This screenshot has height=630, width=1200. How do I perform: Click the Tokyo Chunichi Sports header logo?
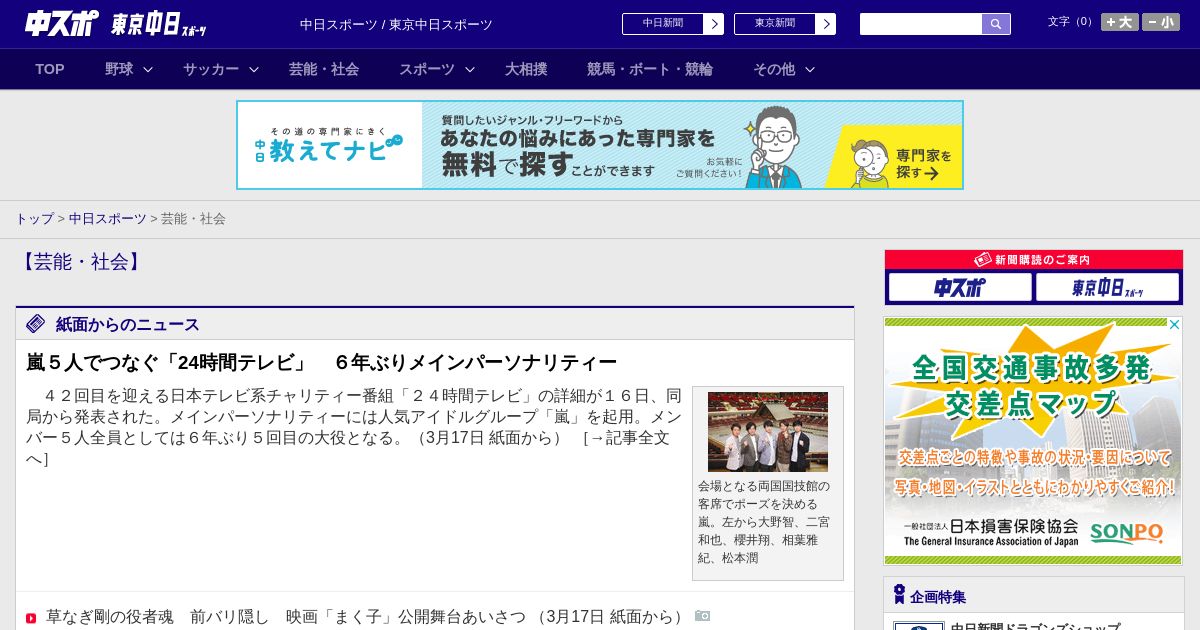159,24
